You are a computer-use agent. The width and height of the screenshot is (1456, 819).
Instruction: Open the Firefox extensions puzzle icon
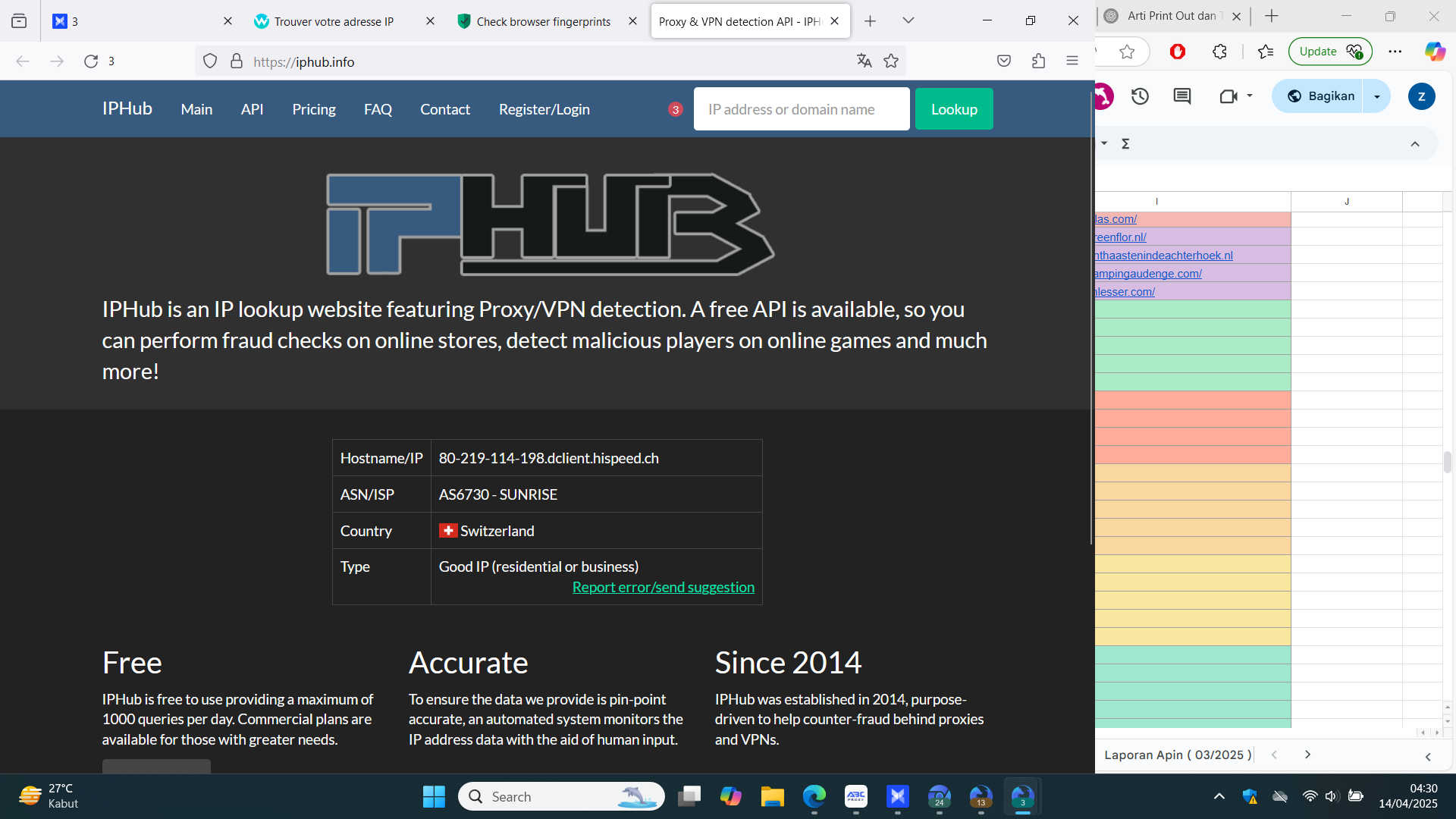1038,61
